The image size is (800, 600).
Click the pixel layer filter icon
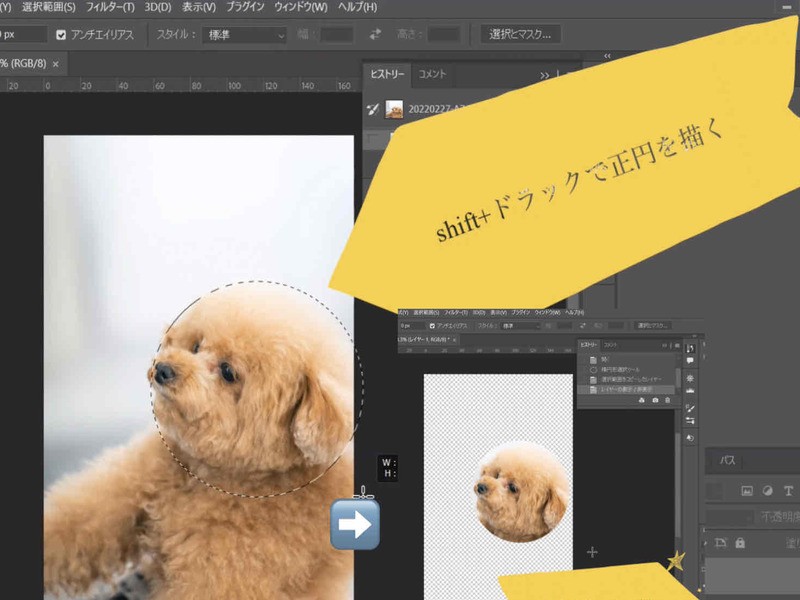(x=746, y=491)
